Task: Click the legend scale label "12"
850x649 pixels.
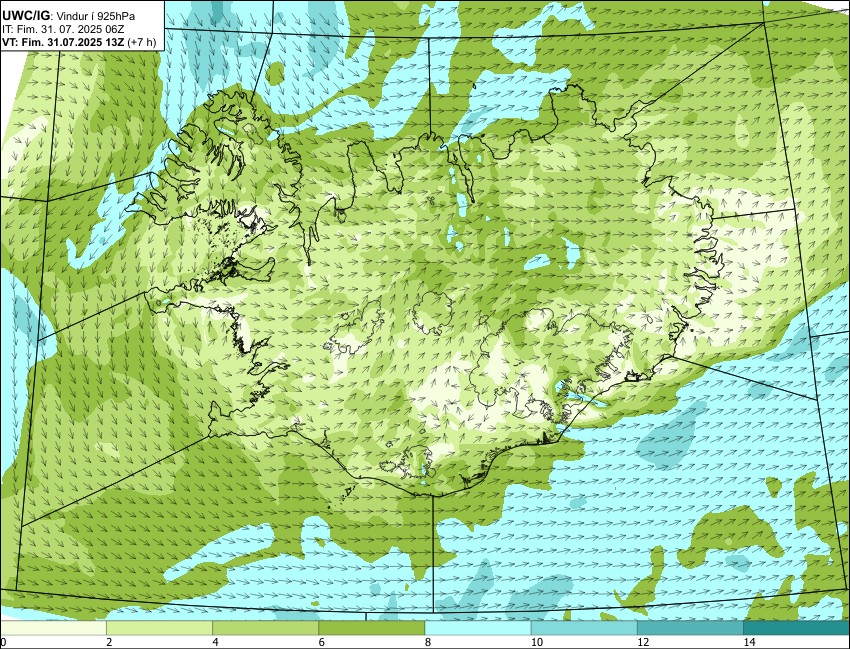Action: 643,642
